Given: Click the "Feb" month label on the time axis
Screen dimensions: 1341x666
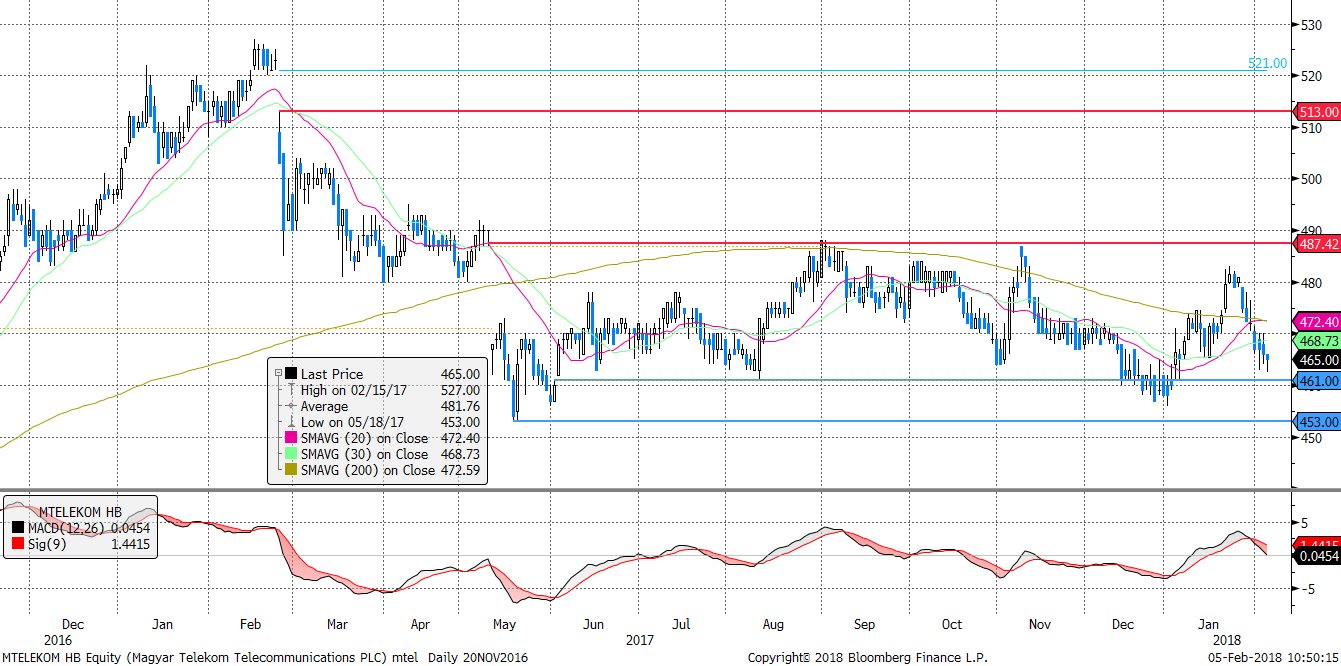Looking at the screenshot, I should tap(250, 624).
